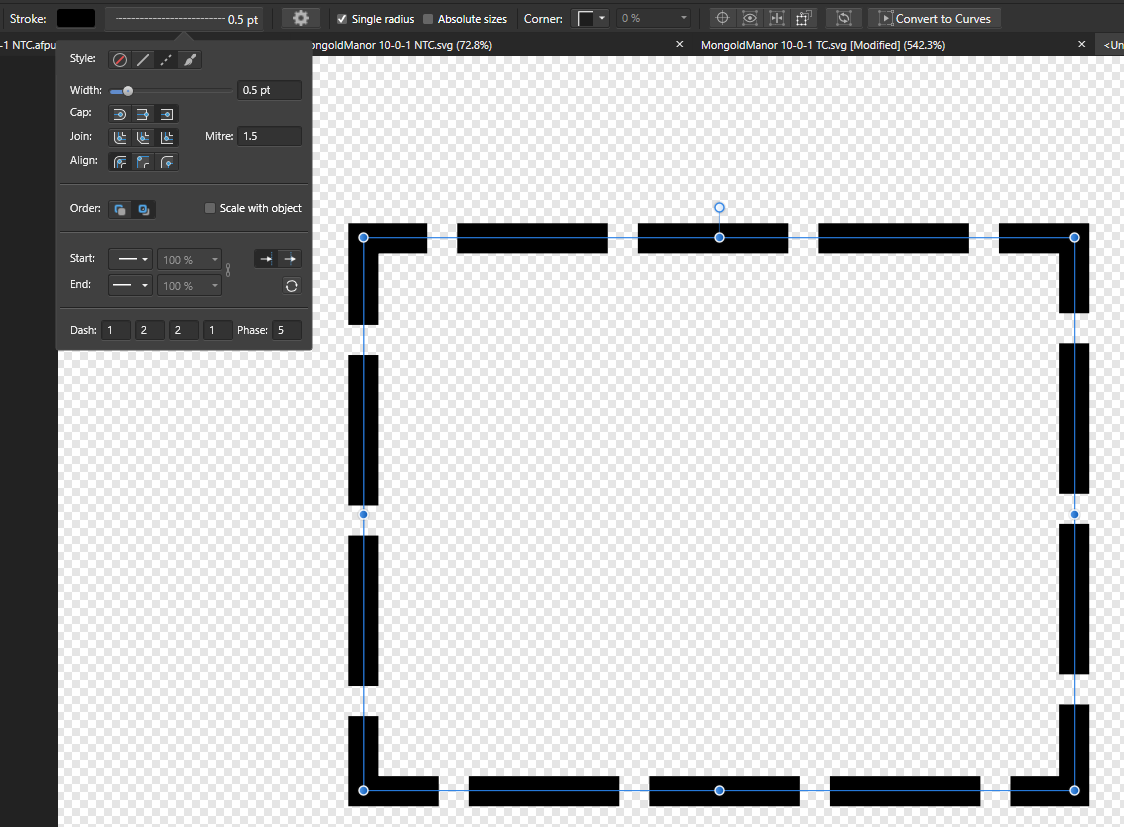
Task: Set the Bevel Join option
Action: pyautogui.click(x=143, y=138)
